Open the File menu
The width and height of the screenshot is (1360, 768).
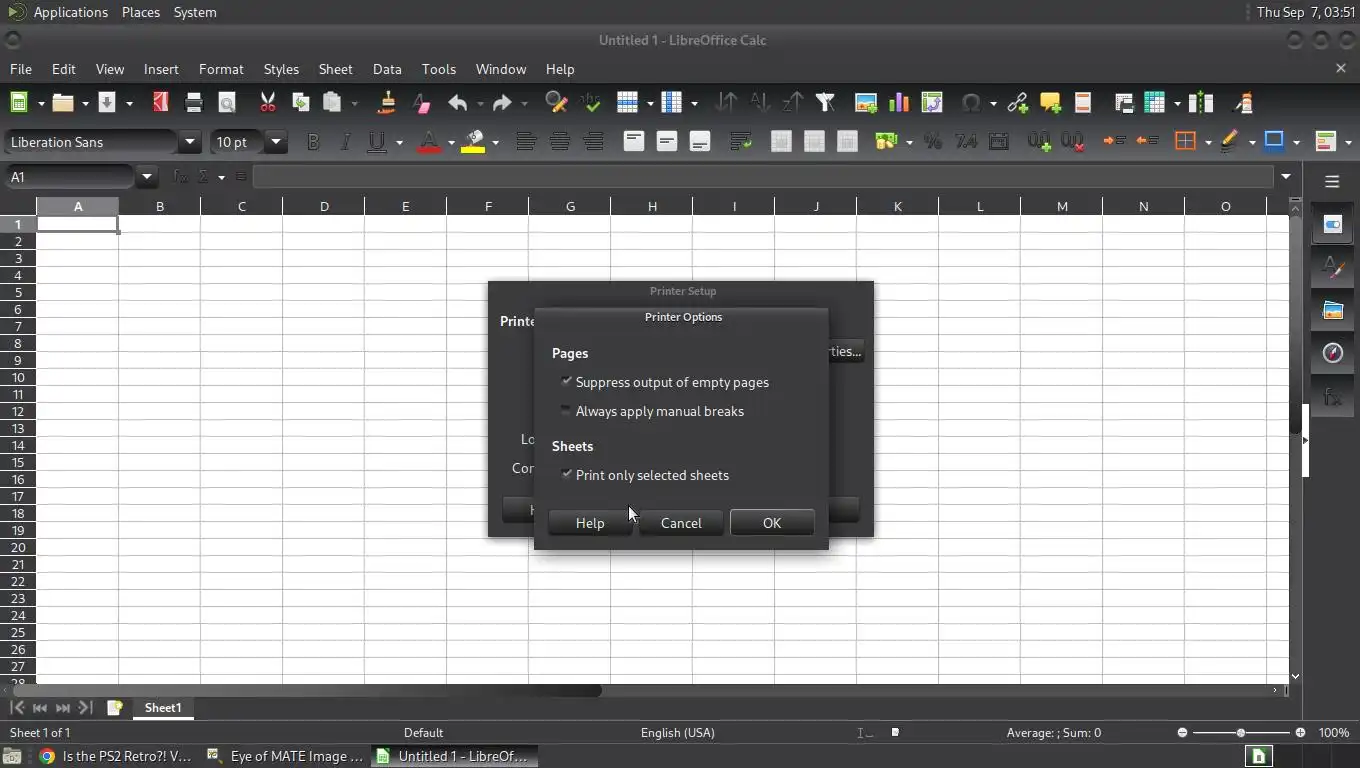click(x=20, y=69)
